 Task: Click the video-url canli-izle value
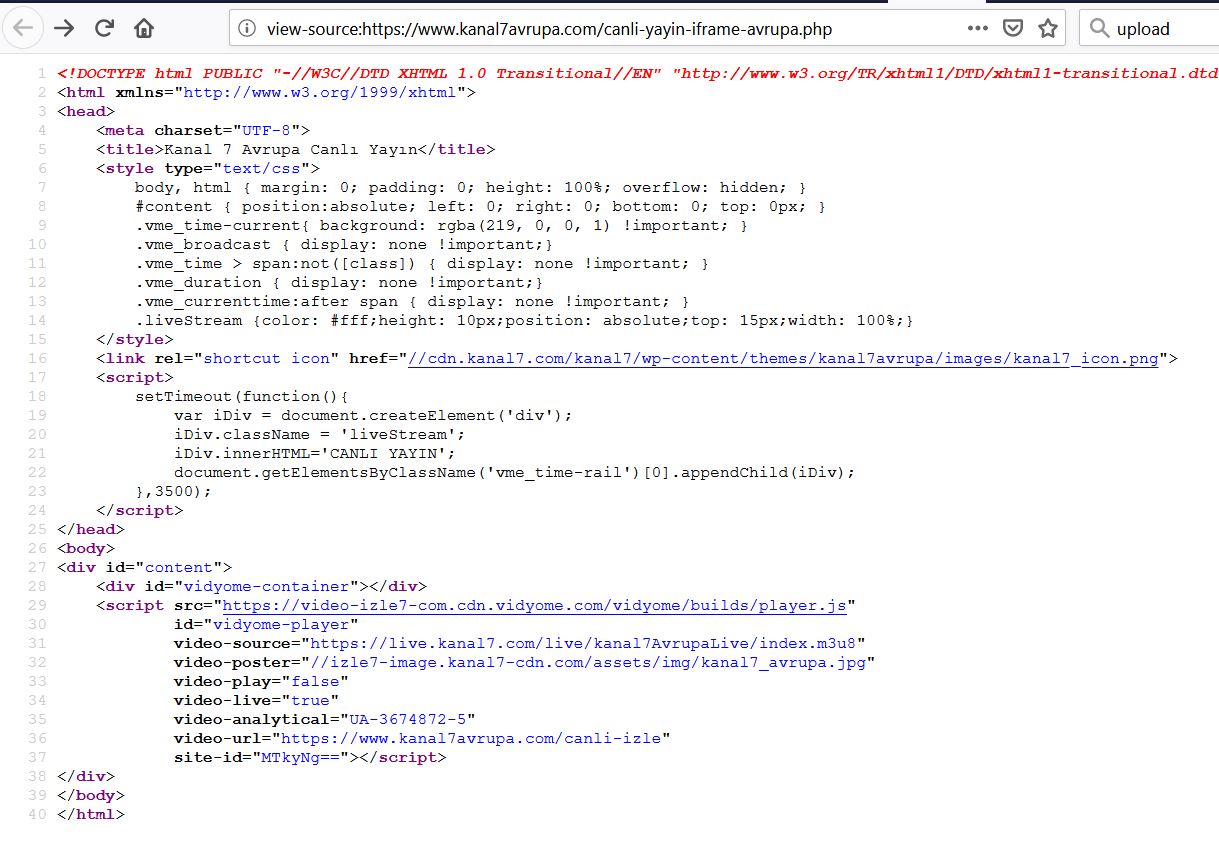click(471, 738)
